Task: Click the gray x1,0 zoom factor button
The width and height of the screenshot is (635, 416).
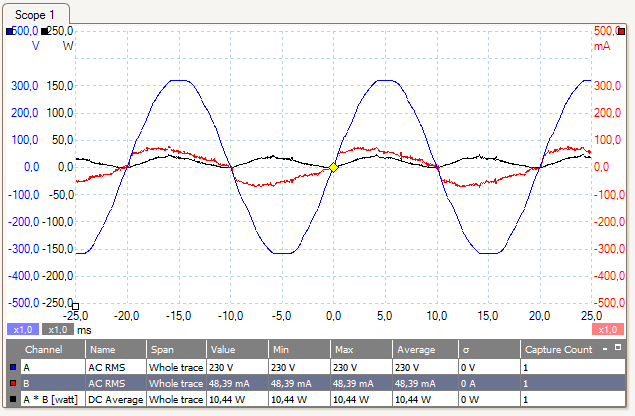Action: tap(57, 329)
